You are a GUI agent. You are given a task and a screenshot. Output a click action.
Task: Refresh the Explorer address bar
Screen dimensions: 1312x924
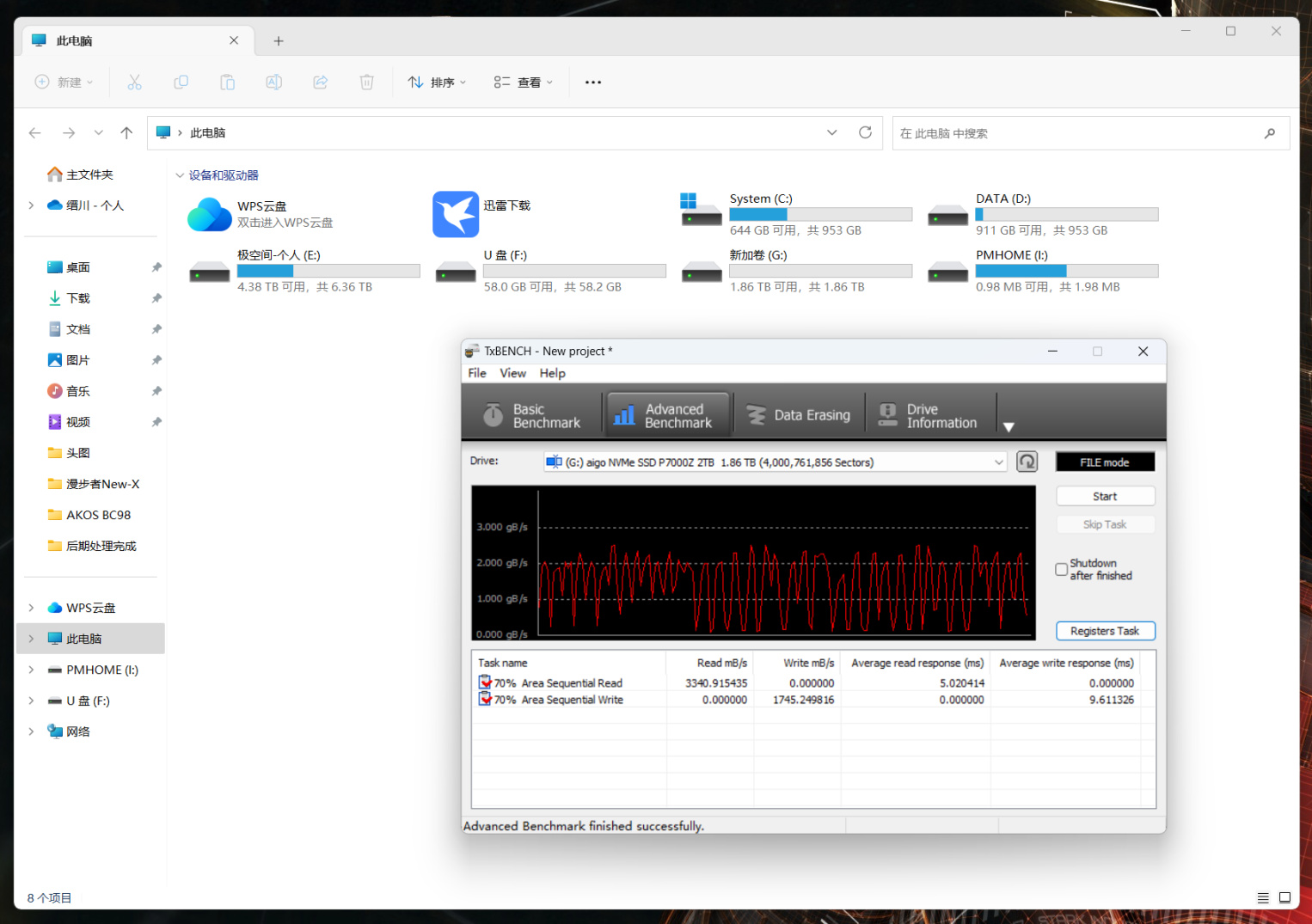(865, 132)
